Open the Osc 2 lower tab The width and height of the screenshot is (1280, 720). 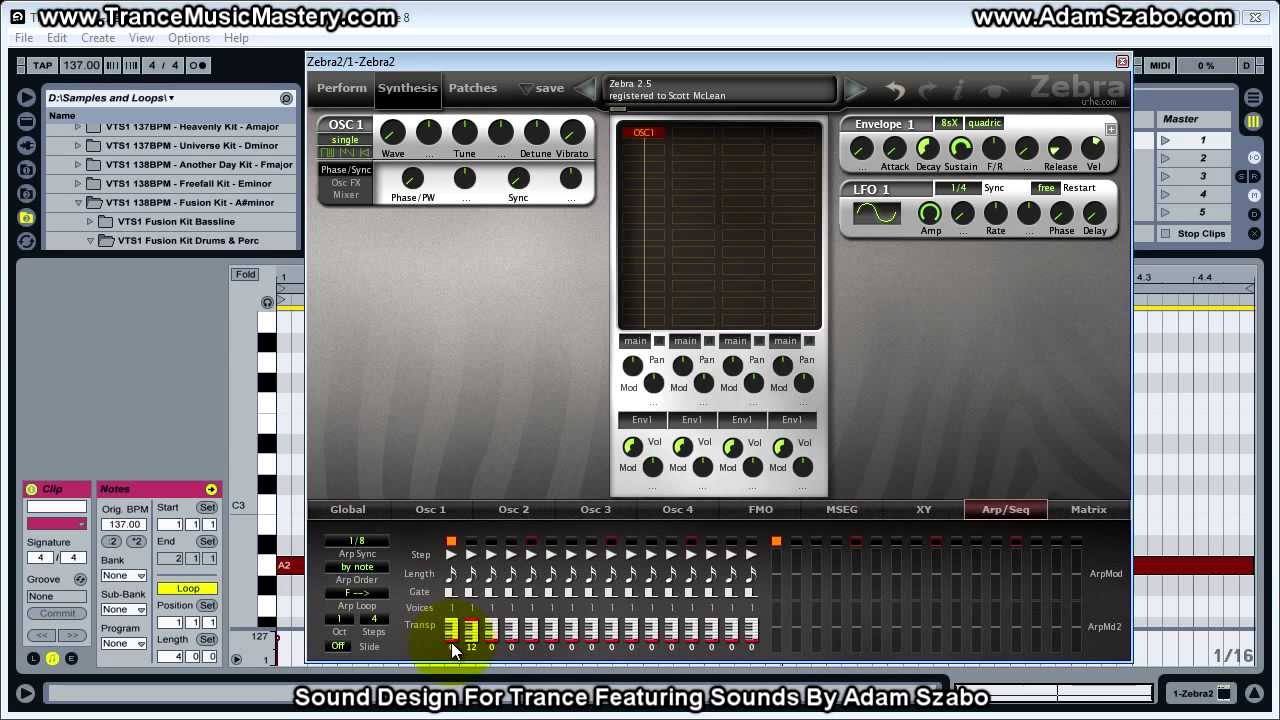click(x=514, y=510)
